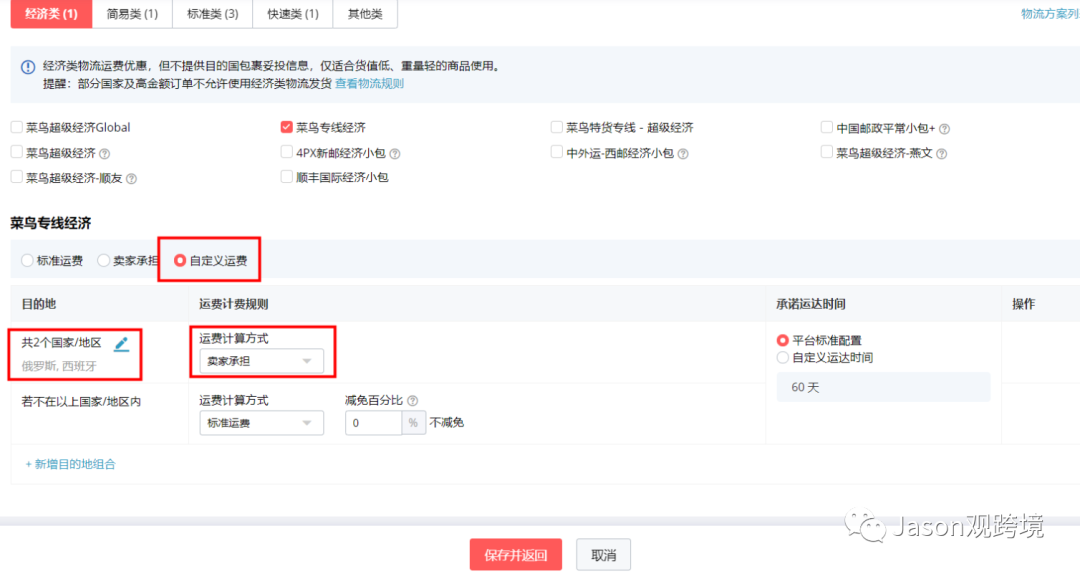Check 菜鸟超级经济-顺友 checkbox
This screenshot has height=574, width=1080.
click(x=17, y=176)
